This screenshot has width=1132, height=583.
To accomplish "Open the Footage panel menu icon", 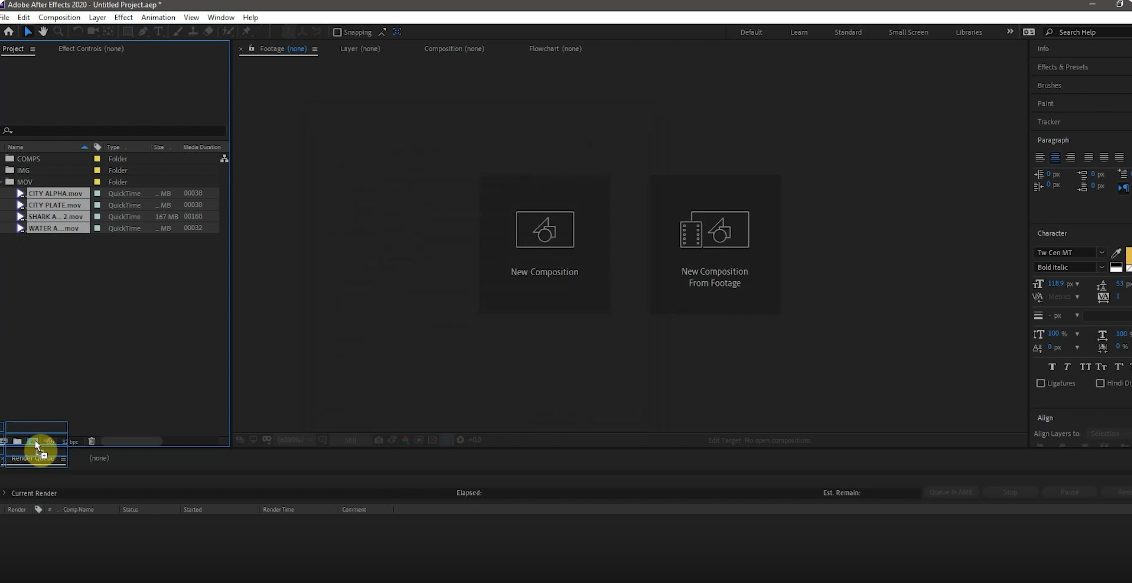I will click(314, 48).
